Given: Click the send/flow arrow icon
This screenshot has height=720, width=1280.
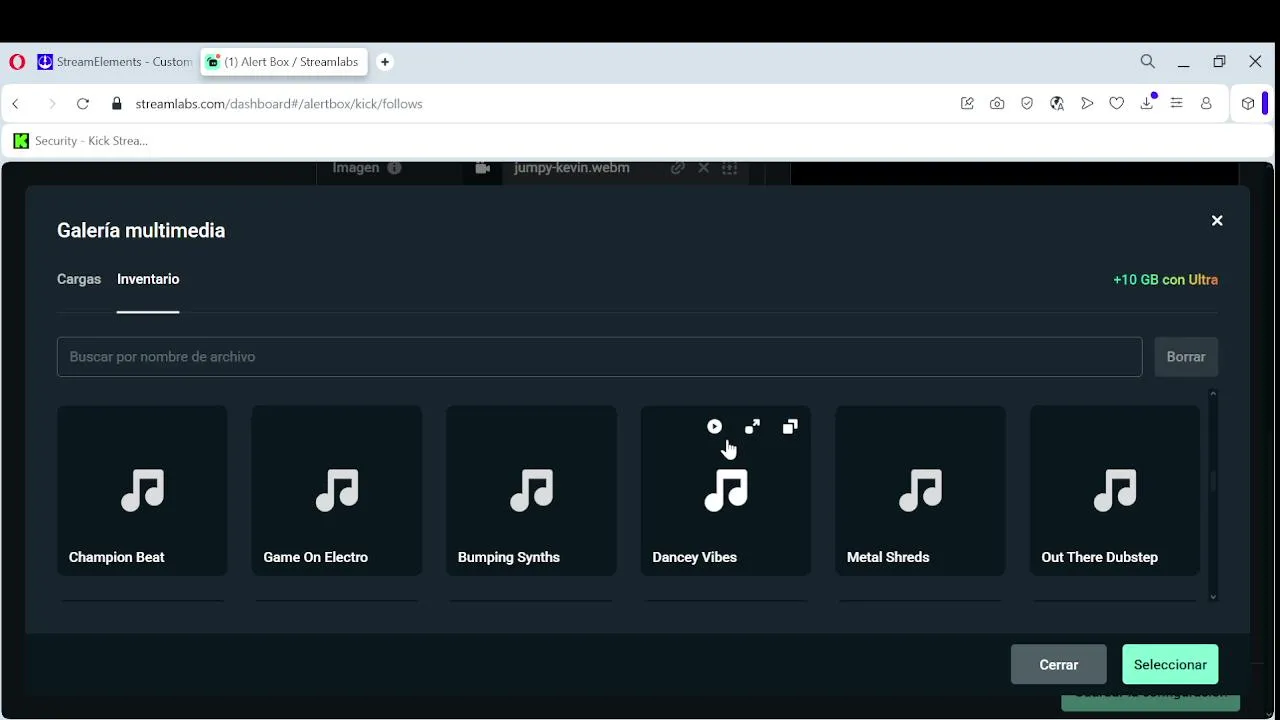Looking at the screenshot, I should click(x=1087, y=104).
